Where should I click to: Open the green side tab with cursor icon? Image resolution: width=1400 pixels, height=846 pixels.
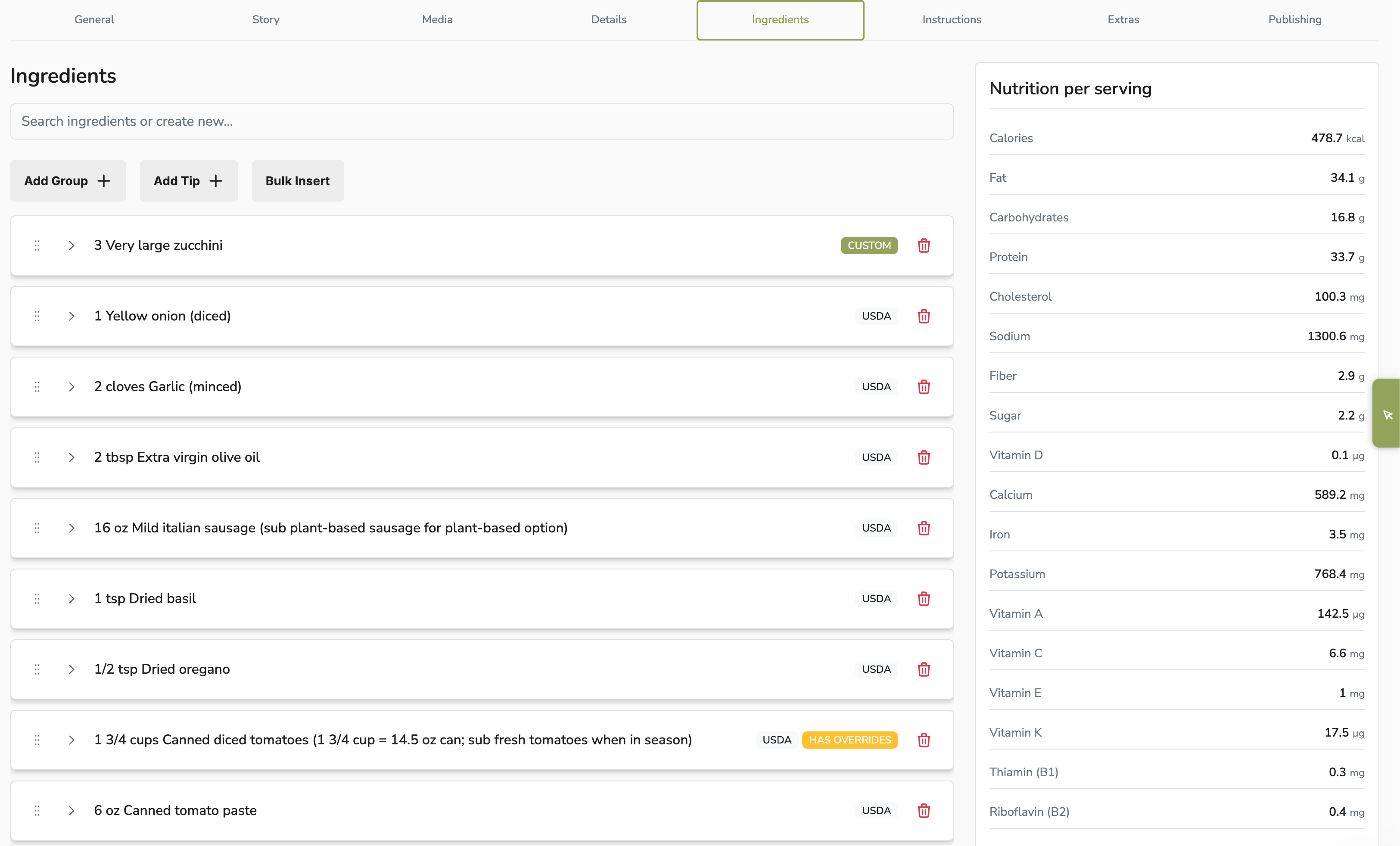[1386, 414]
